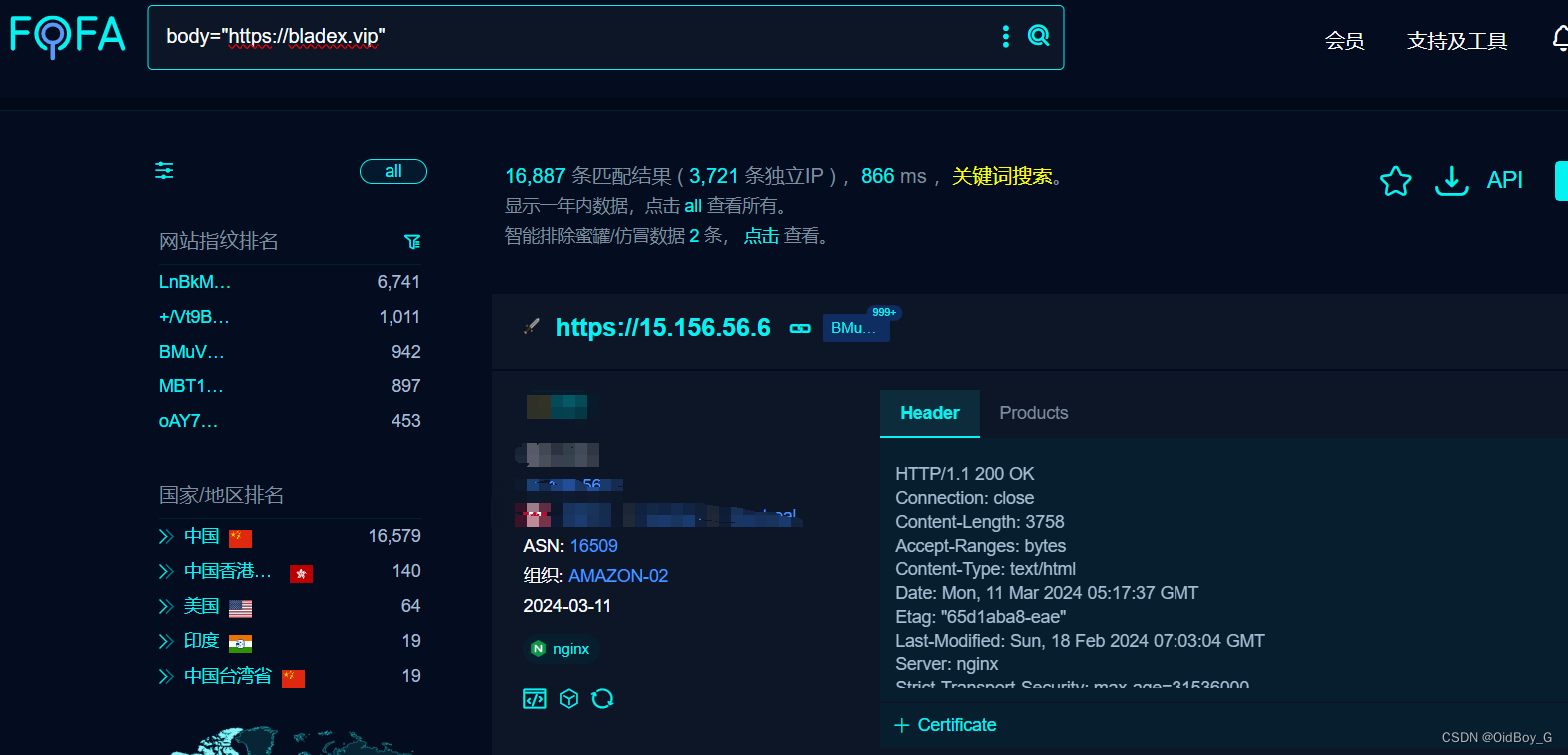Expand the 中国香港 region entry

point(166,572)
